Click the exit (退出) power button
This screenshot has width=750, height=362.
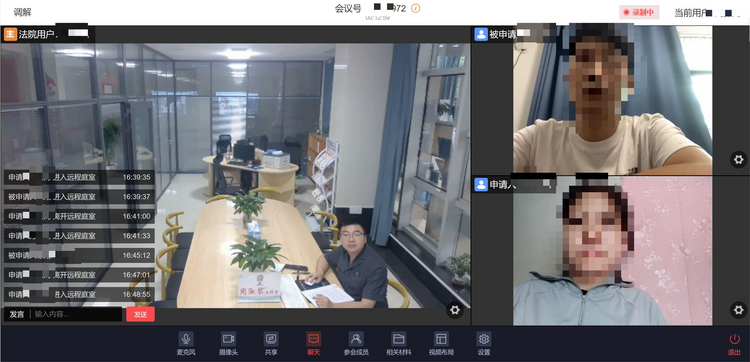coord(734,344)
